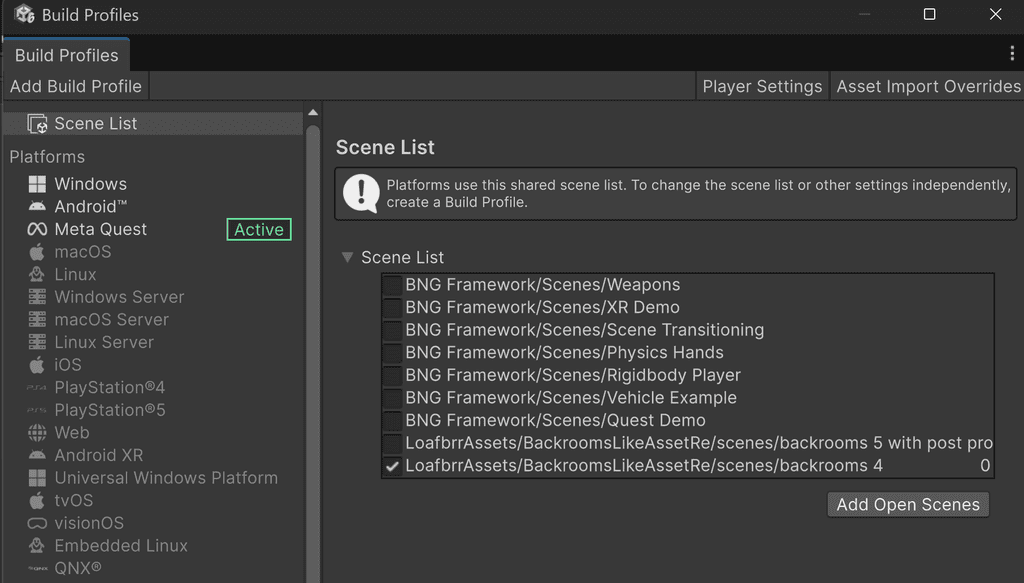Select the PlayStation®5 platform label

(110, 410)
